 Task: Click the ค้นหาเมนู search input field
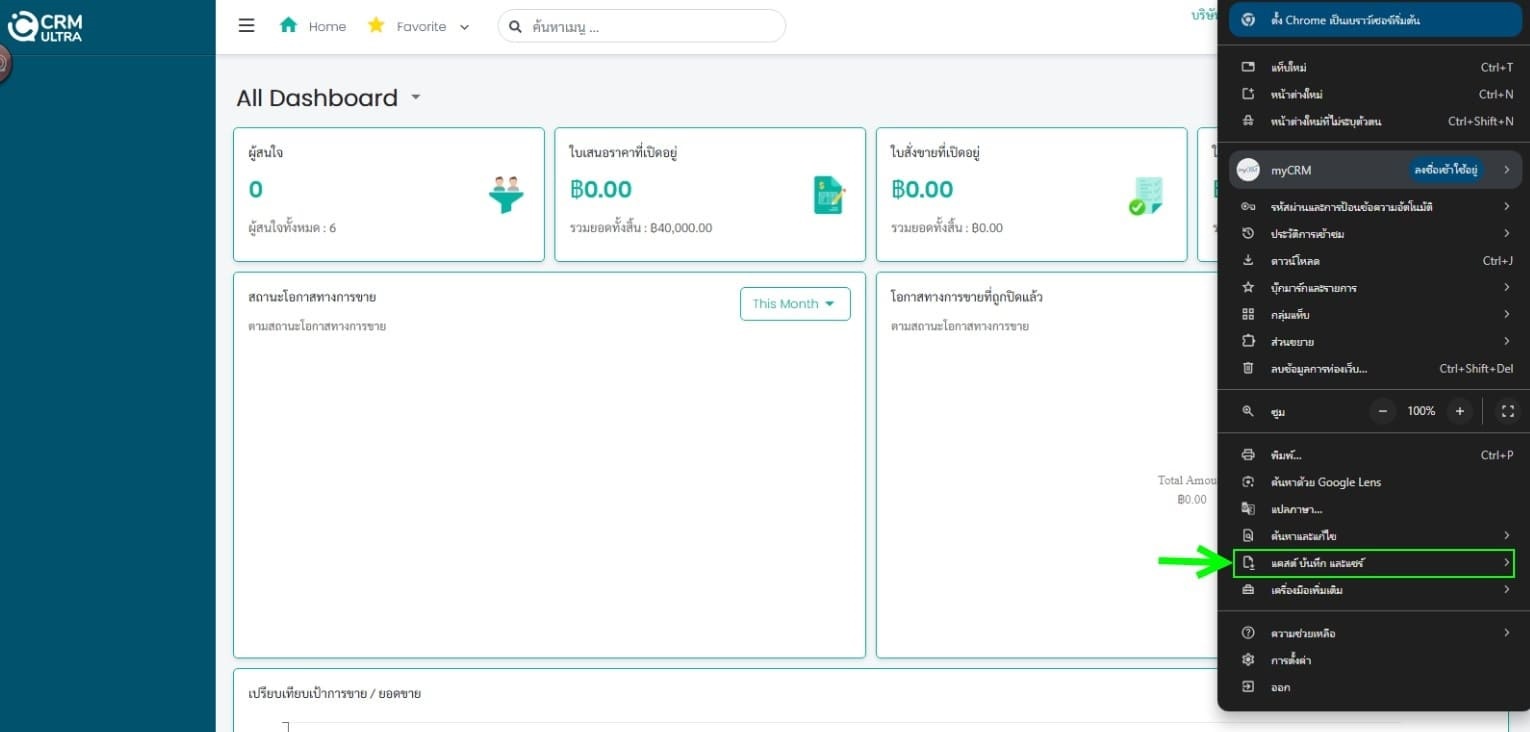(x=642, y=27)
